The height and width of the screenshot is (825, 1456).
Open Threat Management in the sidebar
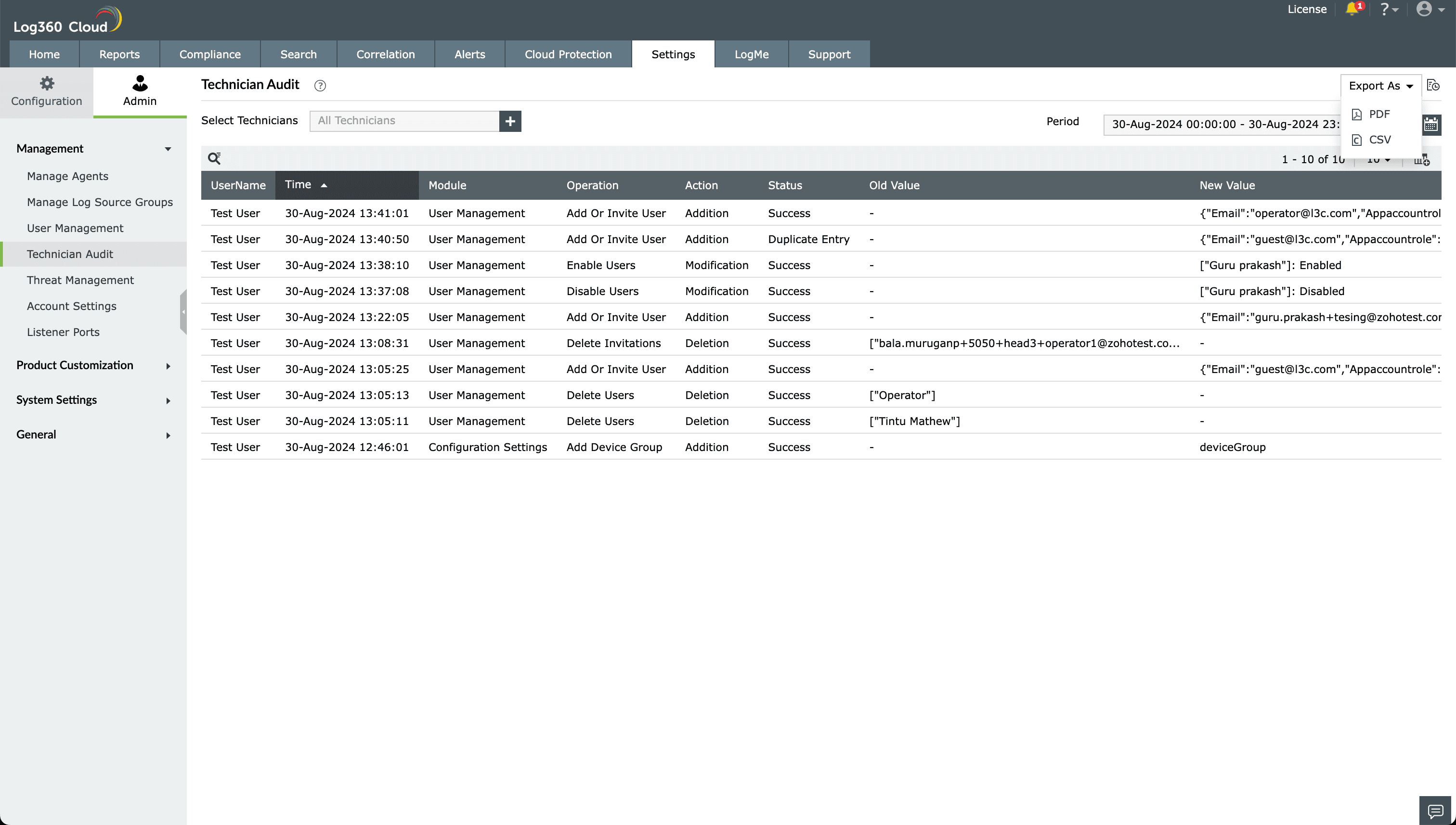80,280
